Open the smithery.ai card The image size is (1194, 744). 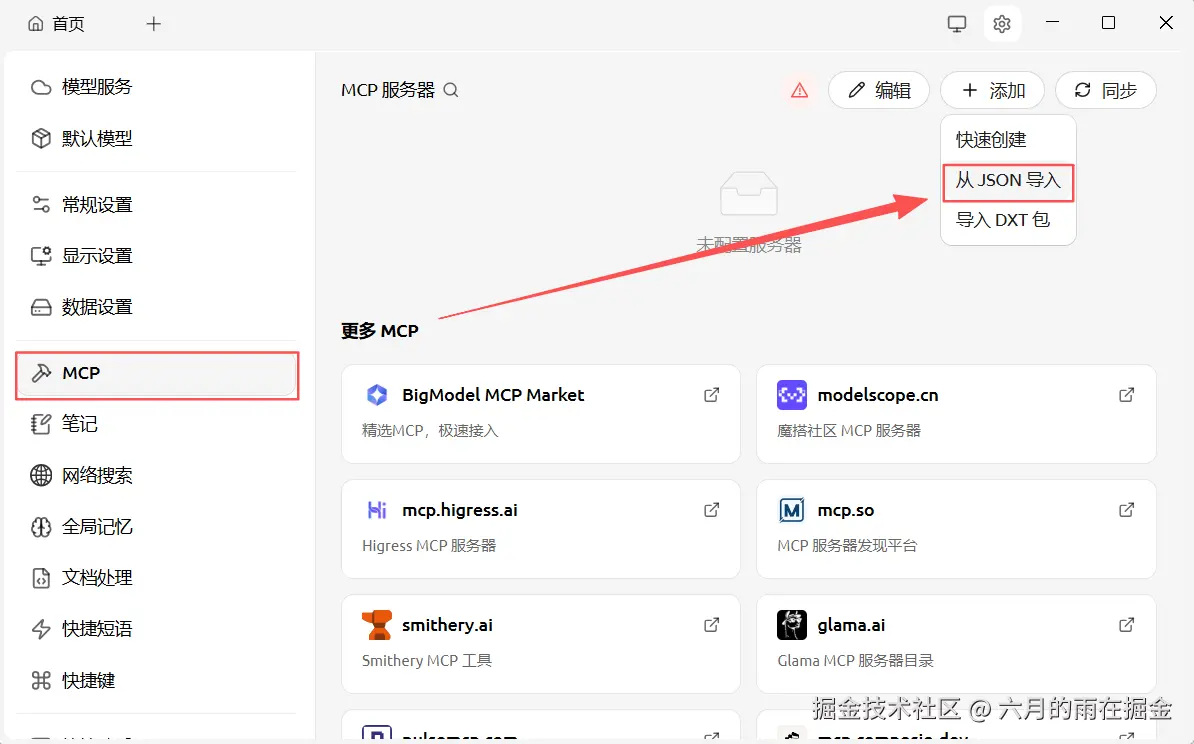[541, 643]
